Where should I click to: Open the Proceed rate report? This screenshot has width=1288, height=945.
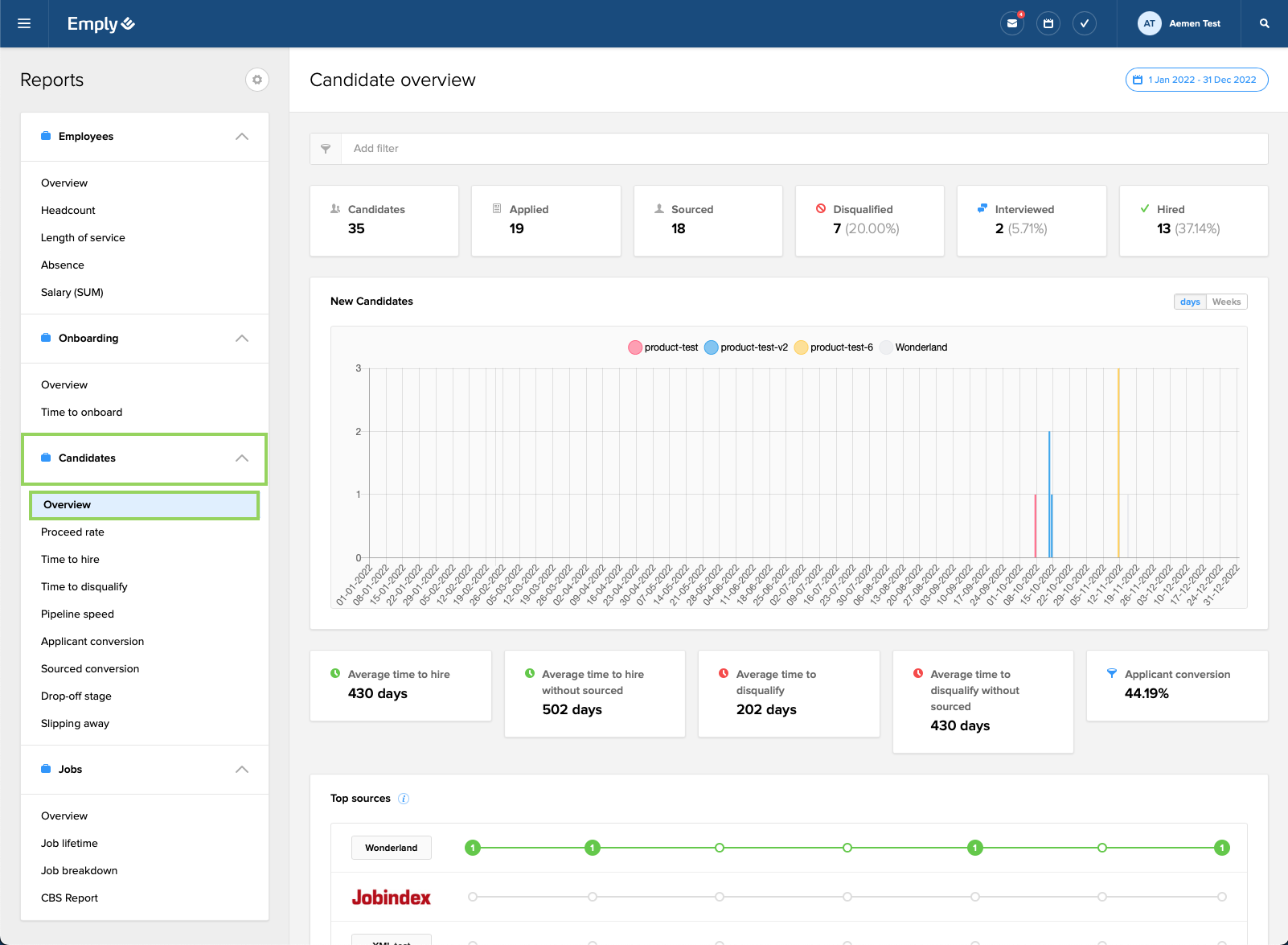72,532
